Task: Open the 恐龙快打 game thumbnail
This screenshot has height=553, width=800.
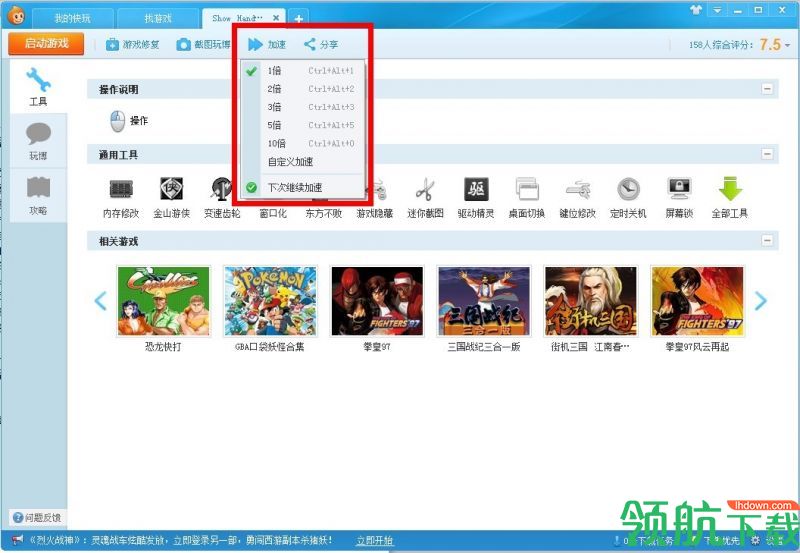Action: (x=163, y=301)
